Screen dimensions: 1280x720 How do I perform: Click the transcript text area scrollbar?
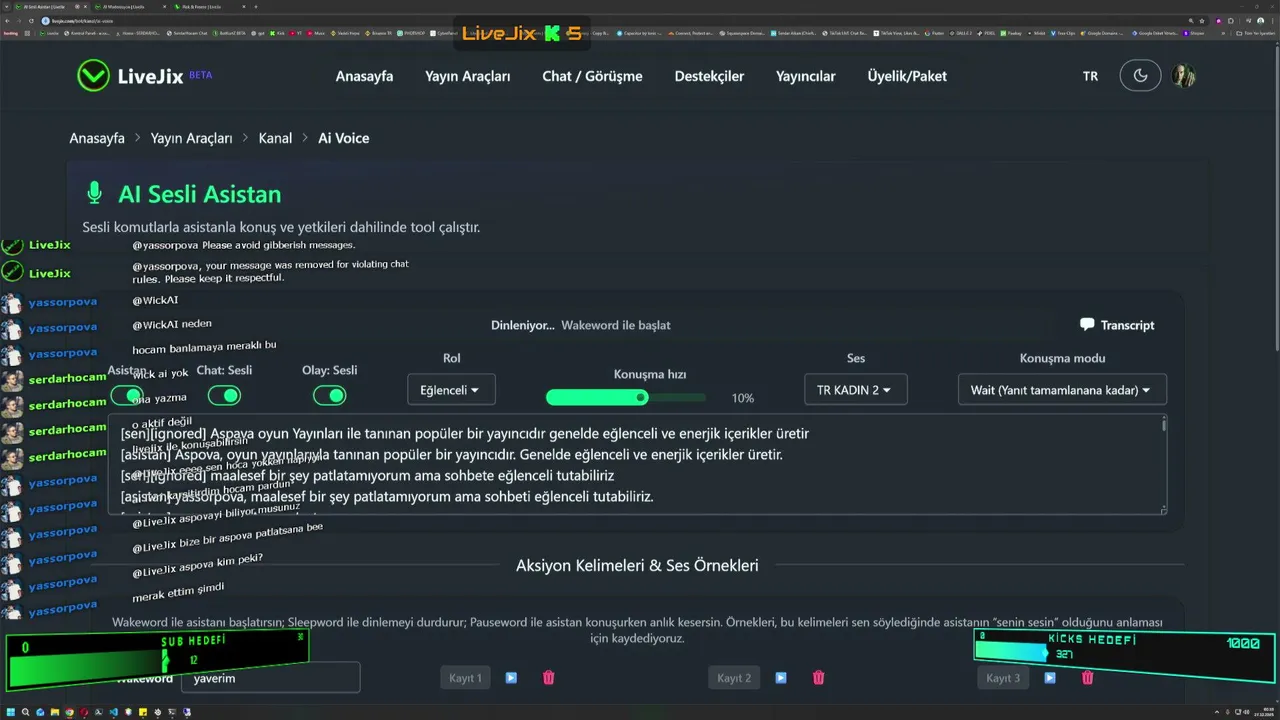pos(1163,463)
